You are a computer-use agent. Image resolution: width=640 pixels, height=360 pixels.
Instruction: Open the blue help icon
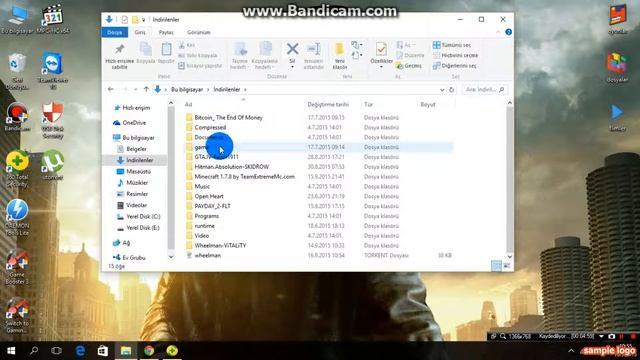pyautogui.click(x=508, y=32)
